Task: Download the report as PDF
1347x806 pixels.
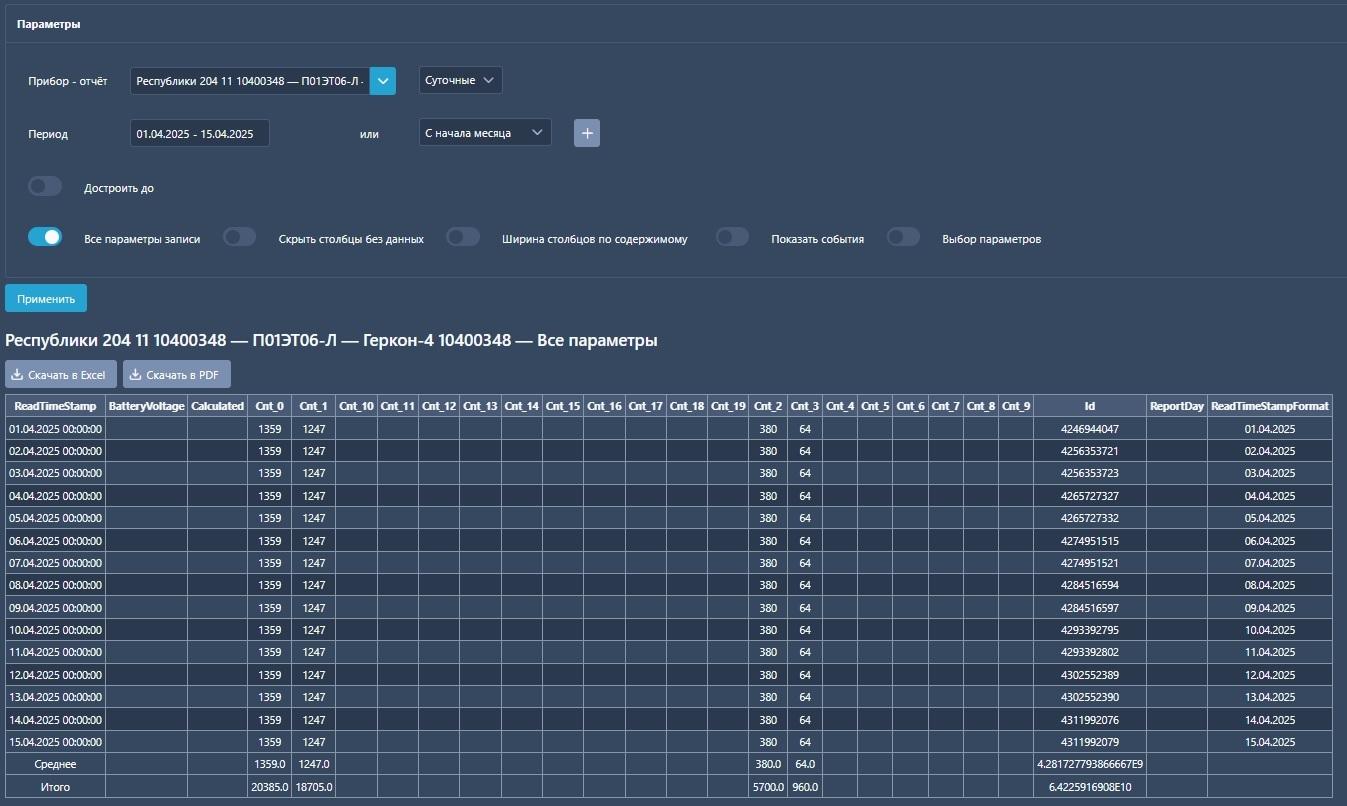Action: coord(177,375)
